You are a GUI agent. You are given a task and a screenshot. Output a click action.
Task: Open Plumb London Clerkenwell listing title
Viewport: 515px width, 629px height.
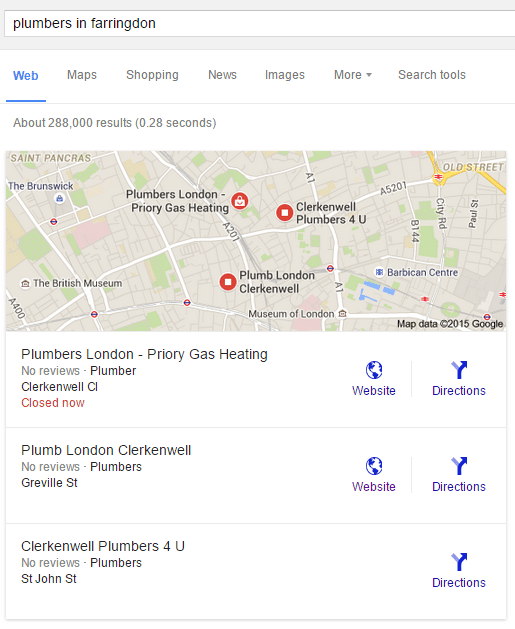click(x=106, y=450)
